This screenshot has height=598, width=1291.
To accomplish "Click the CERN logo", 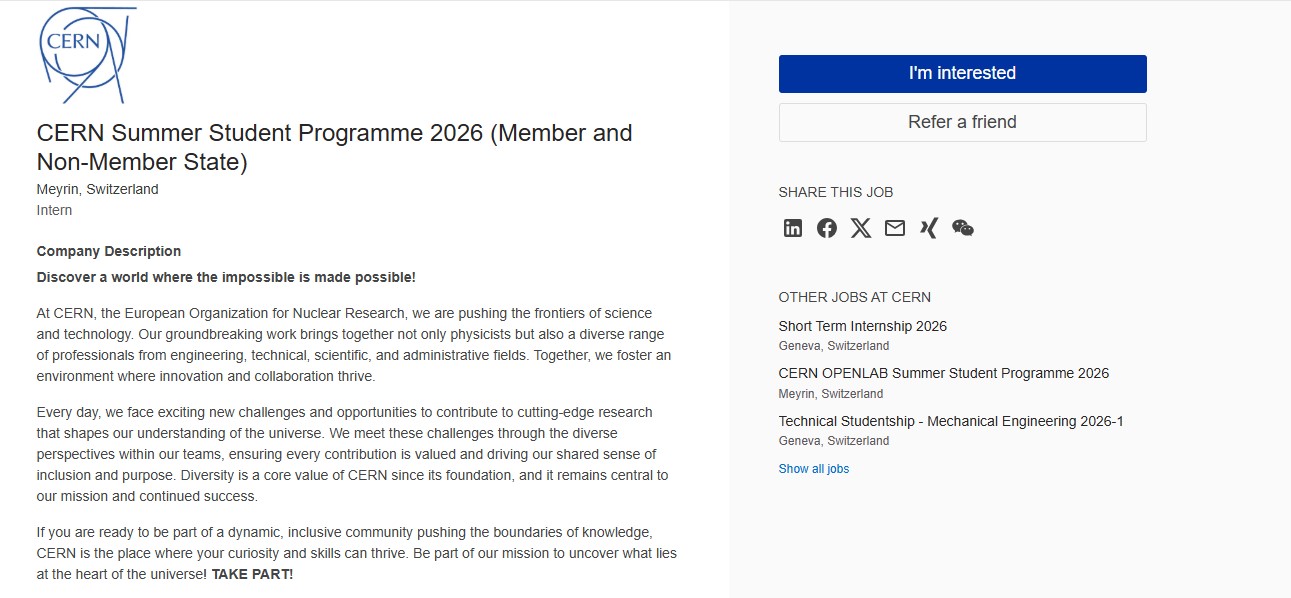I will [84, 55].
